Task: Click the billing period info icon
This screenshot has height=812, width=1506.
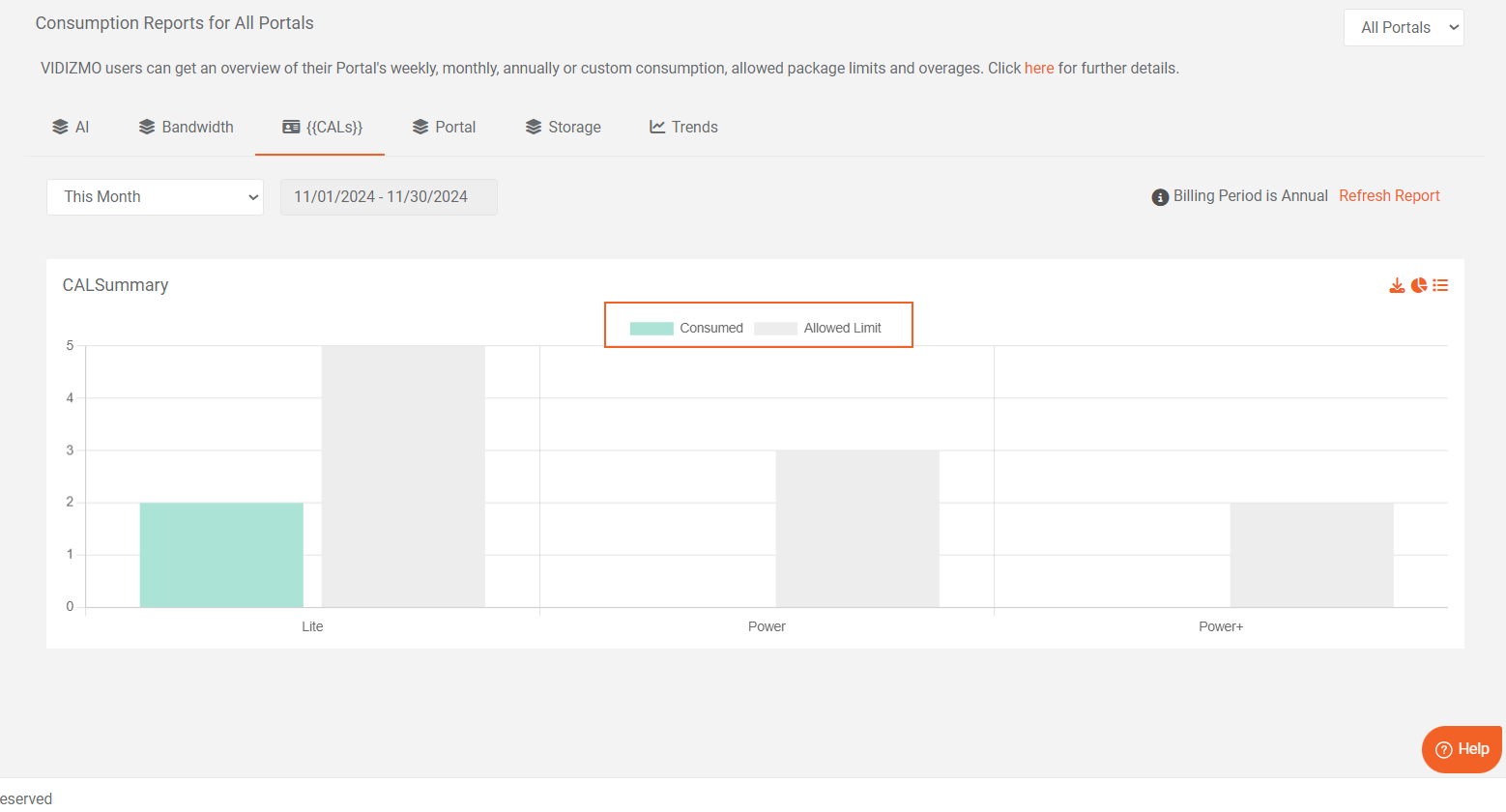Action: tap(1160, 197)
